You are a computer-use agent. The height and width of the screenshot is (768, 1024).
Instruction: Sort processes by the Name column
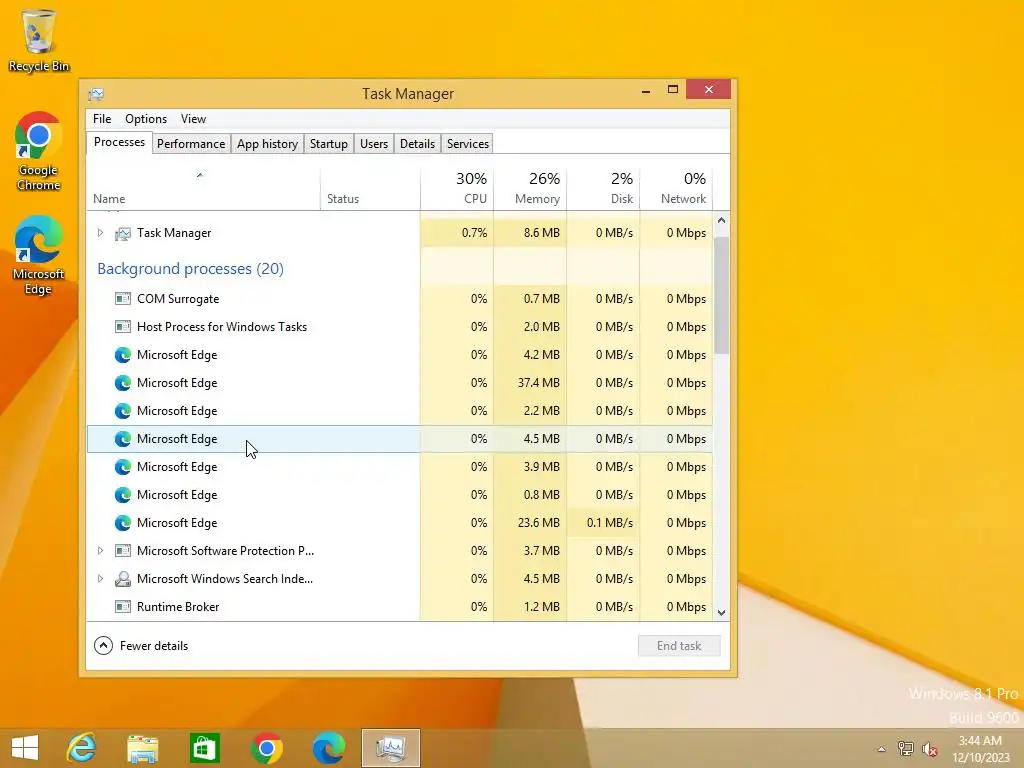pos(203,189)
